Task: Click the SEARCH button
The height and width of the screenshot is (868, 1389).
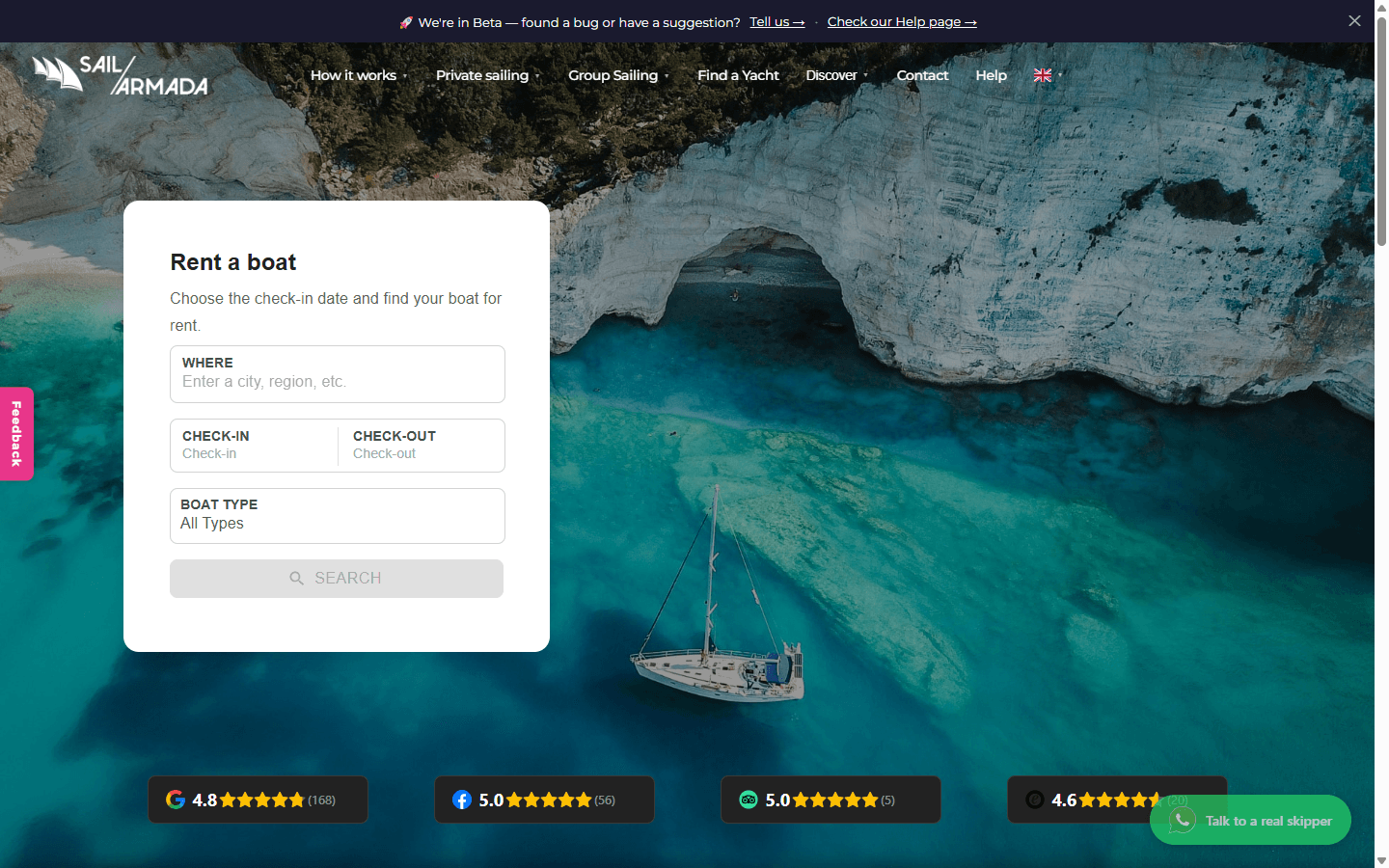Action: (x=337, y=579)
